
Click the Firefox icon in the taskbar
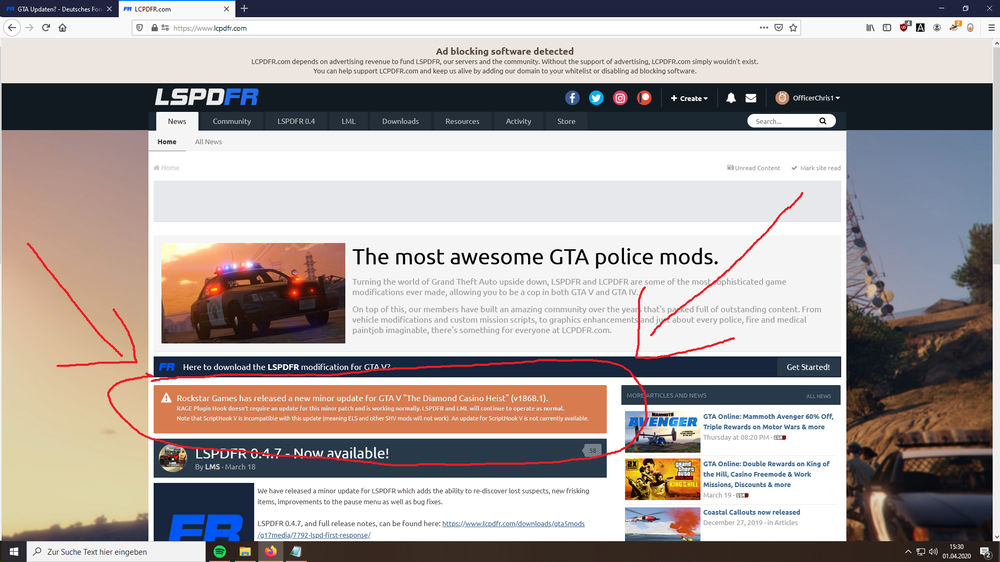(x=270, y=552)
